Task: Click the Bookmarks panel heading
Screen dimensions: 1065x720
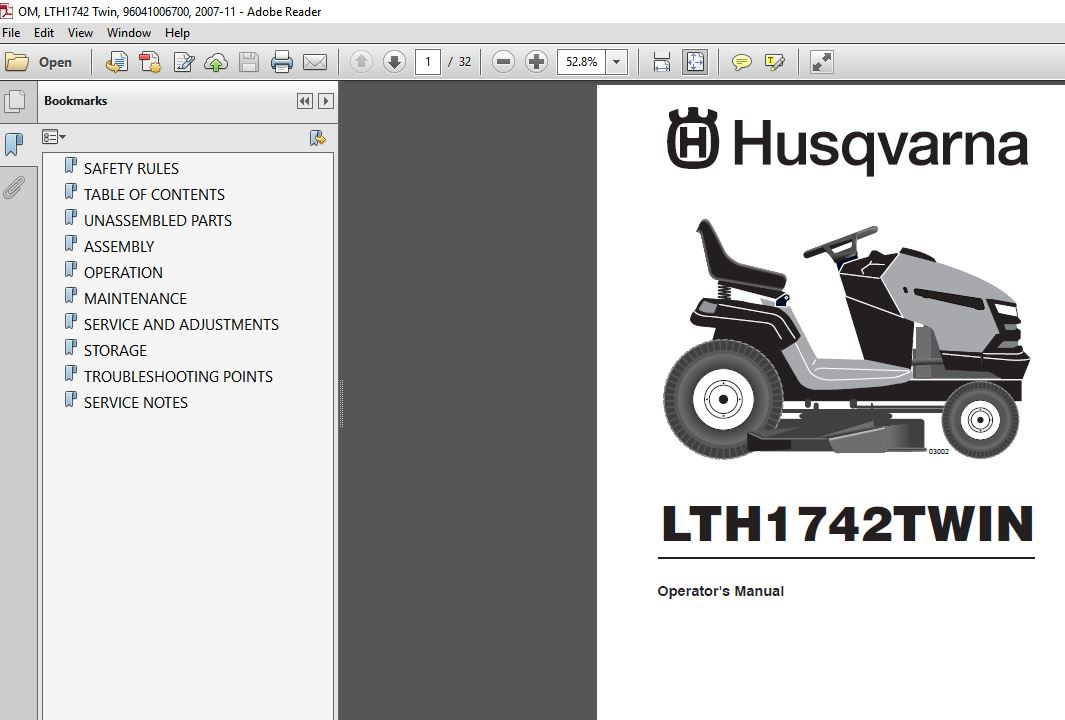Action: tap(75, 101)
